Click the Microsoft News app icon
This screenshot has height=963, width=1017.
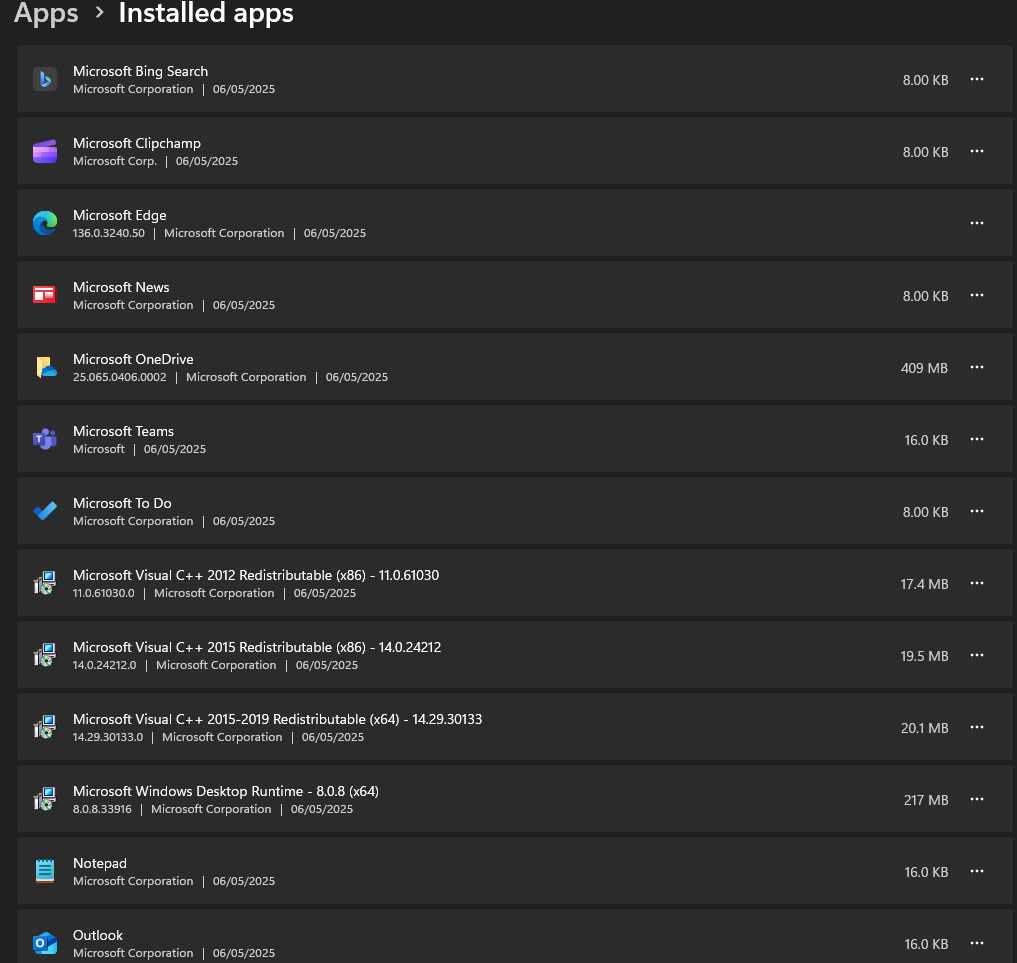coord(45,295)
